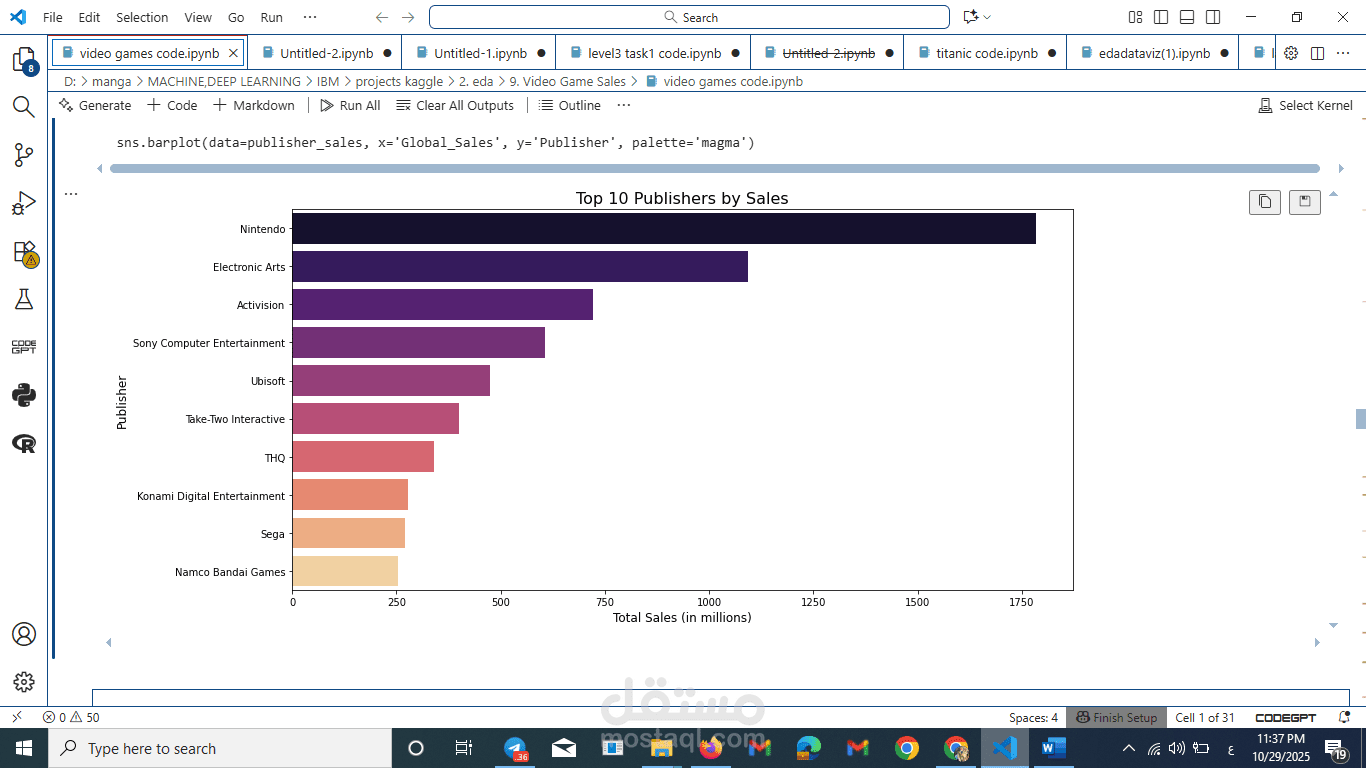This screenshot has height=768, width=1366.
Task: Open editor tab bar more actions
Action: tap(1344, 53)
